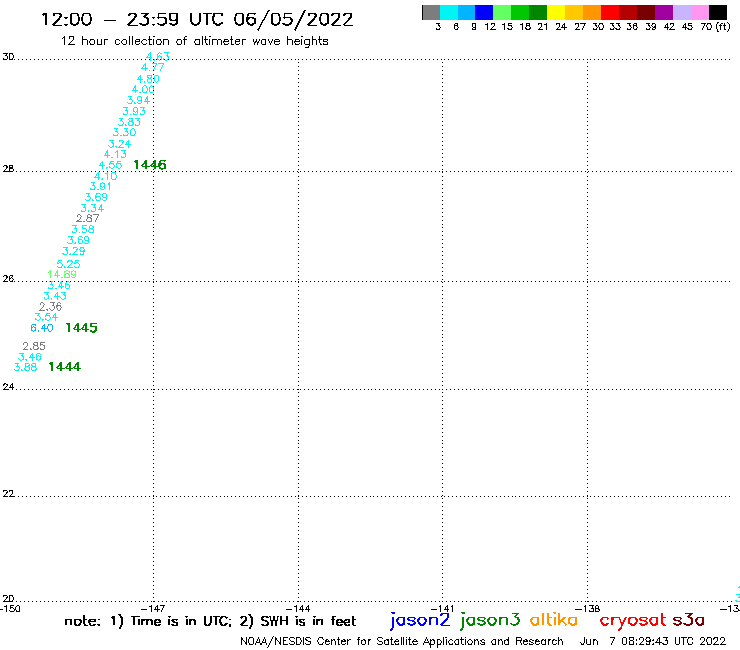Click the gray swatch in the color legend
This screenshot has width=740, height=650.
(x=431, y=12)
